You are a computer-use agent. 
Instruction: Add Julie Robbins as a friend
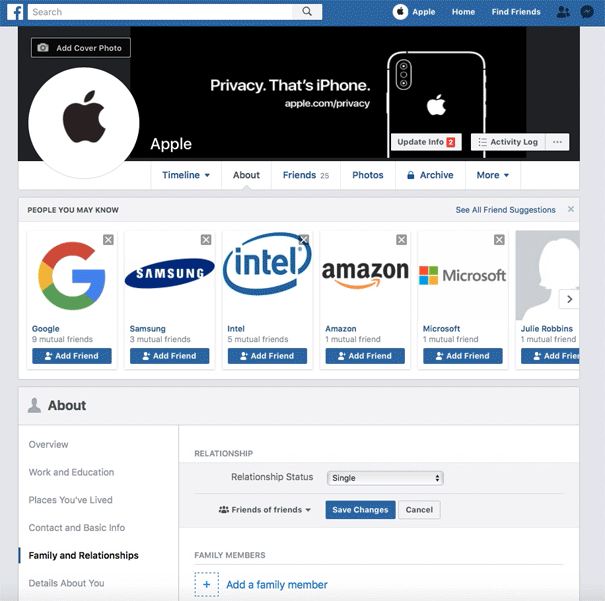pyautogui.click(x=550, y=356)
